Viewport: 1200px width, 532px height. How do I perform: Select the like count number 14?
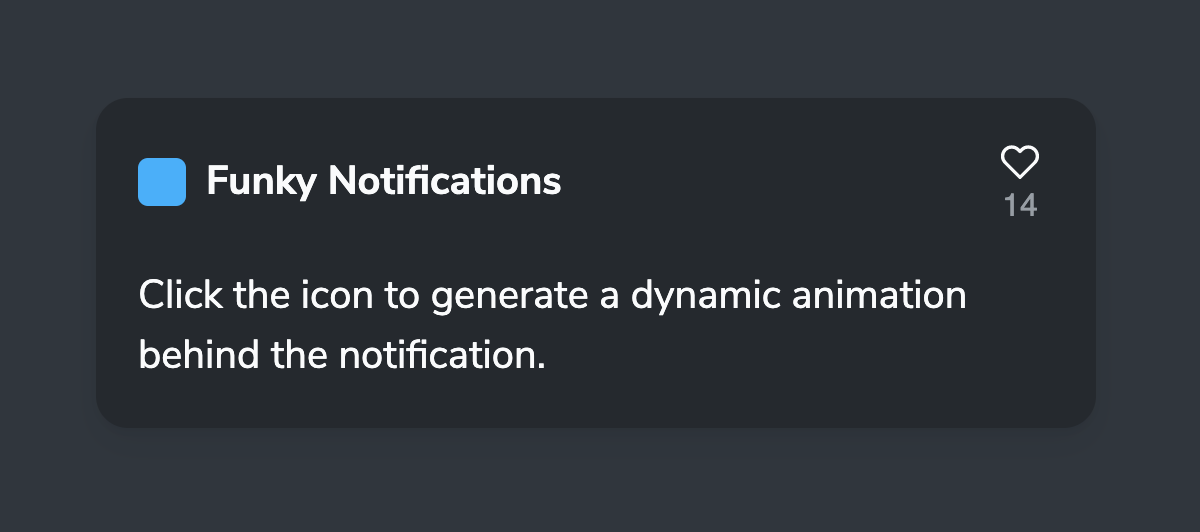1020,206
